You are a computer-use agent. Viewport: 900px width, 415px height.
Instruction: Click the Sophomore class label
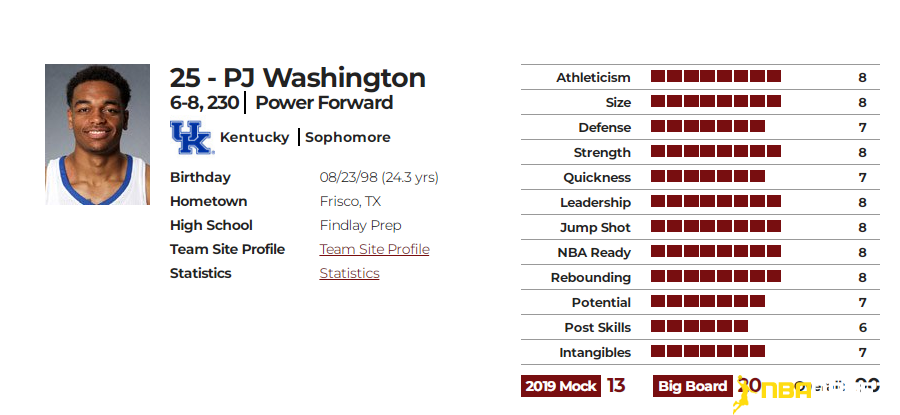pos(348,138)
